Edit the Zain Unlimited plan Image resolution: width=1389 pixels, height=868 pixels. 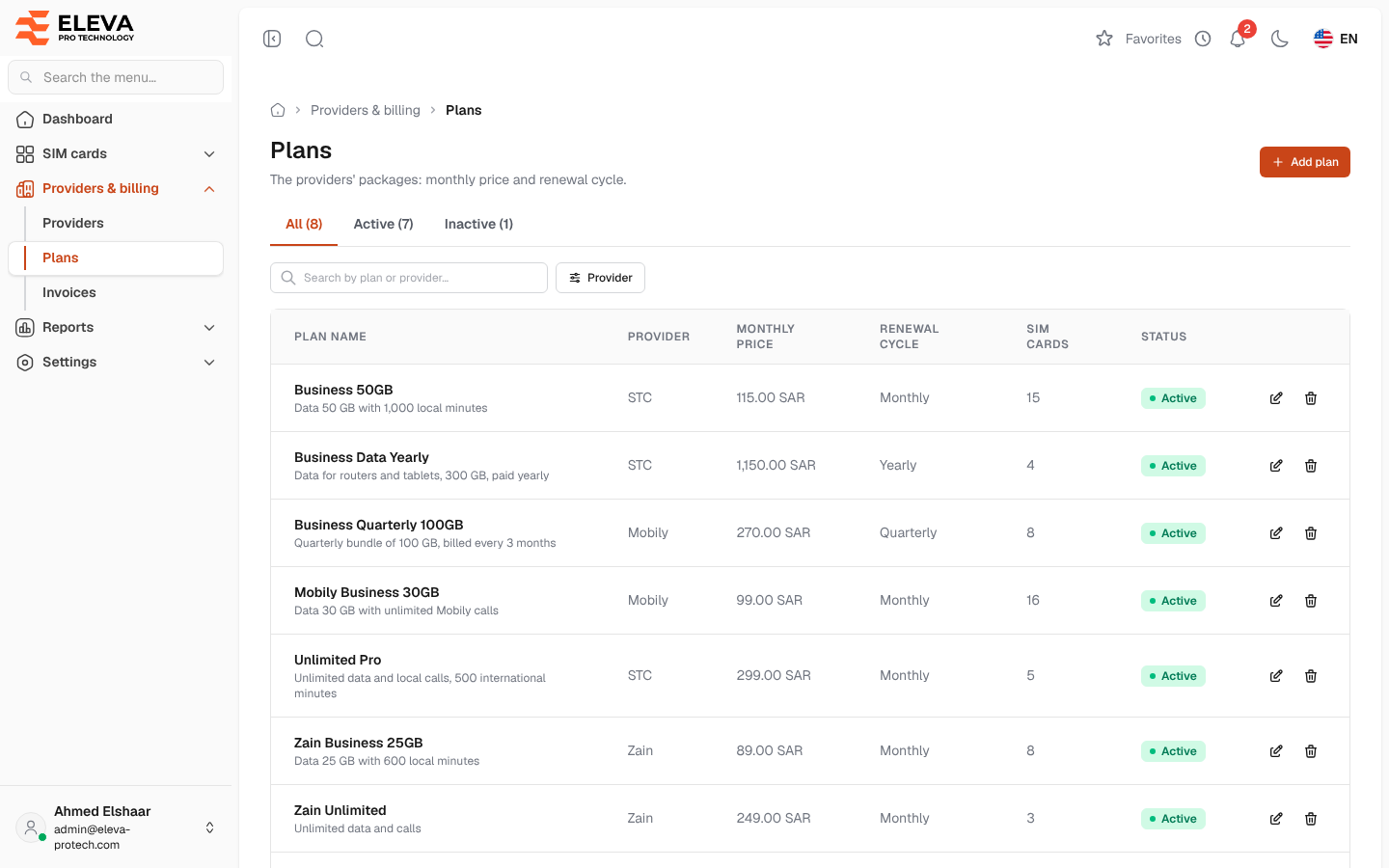tap(1276, 819)
